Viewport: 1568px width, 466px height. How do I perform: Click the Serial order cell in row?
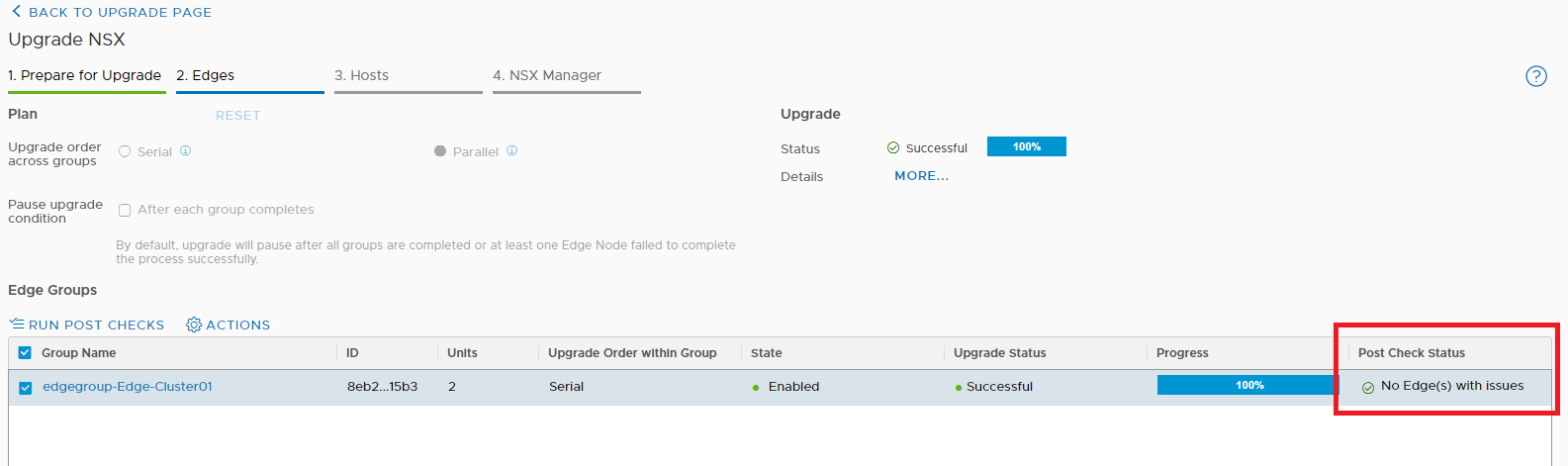566,387
